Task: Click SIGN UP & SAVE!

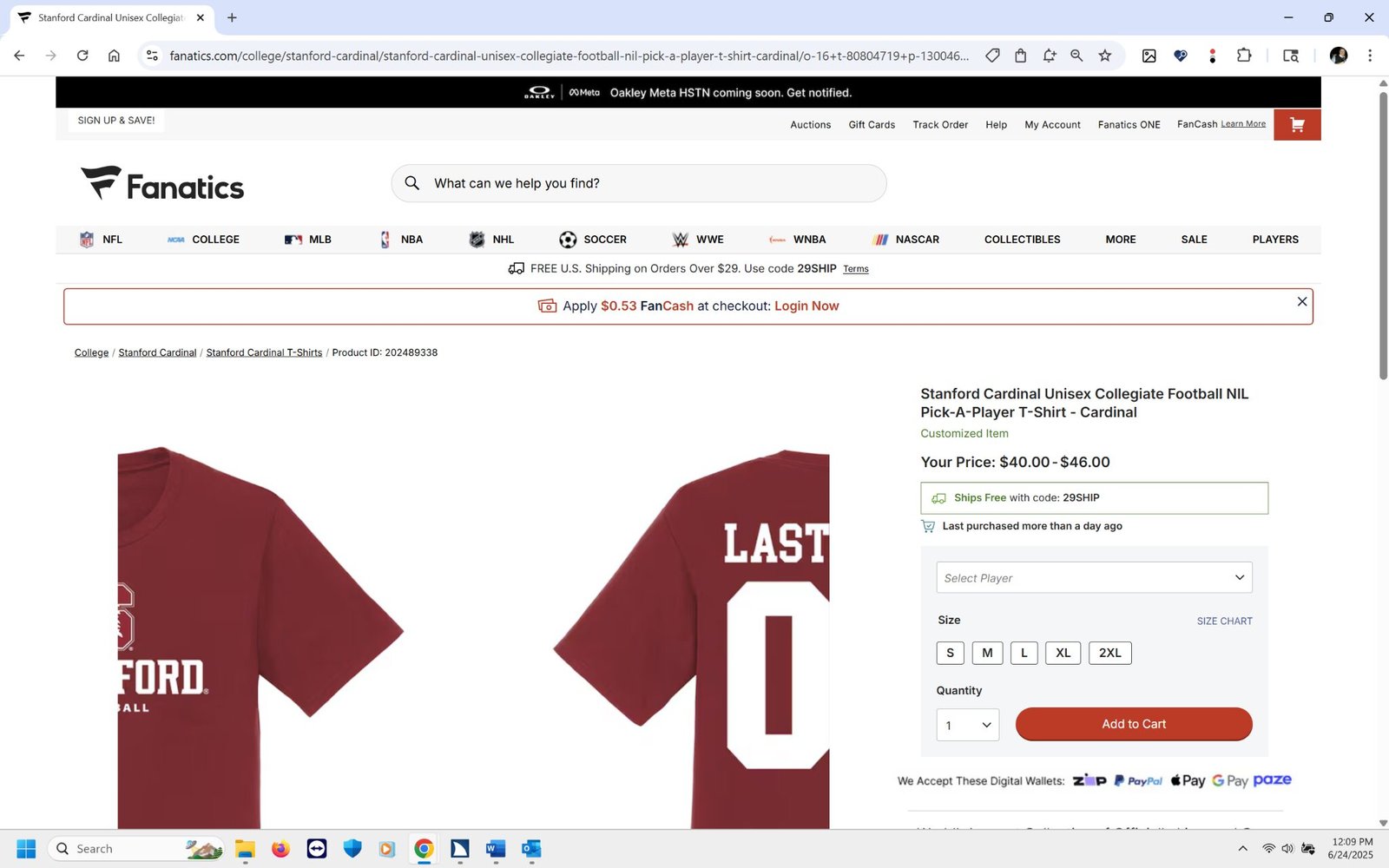Action: (x=116, y=121)
